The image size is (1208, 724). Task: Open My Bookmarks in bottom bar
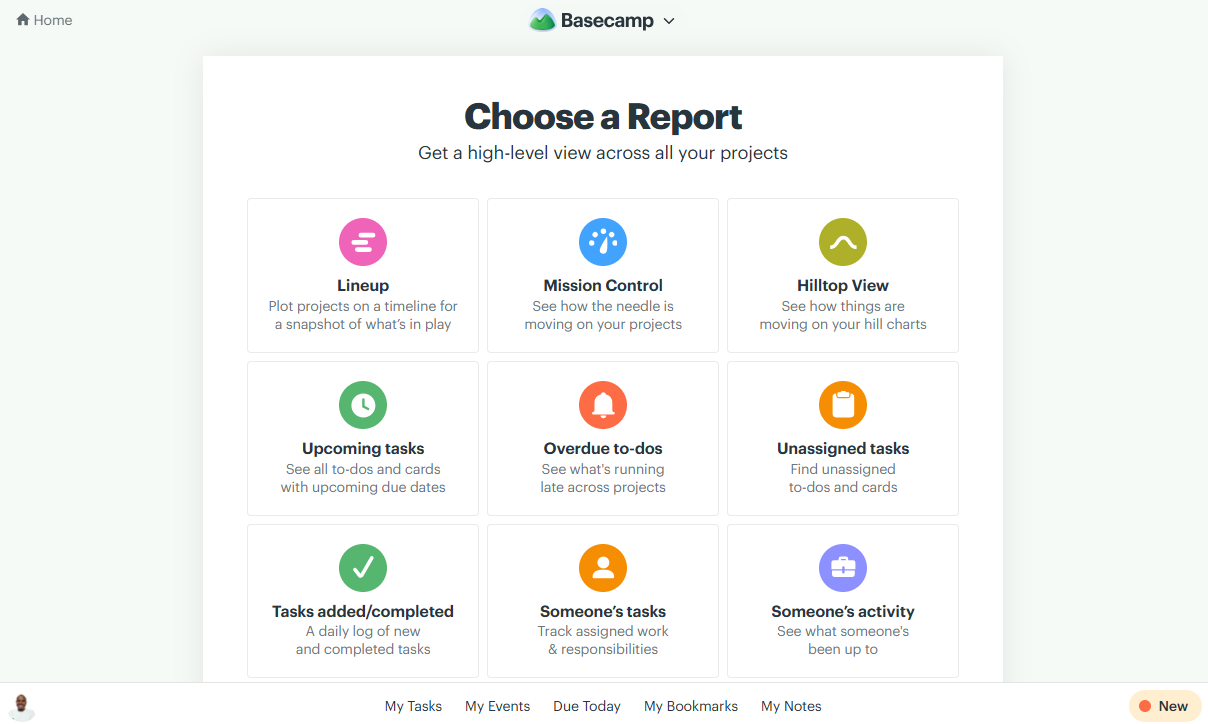(691, 706)
